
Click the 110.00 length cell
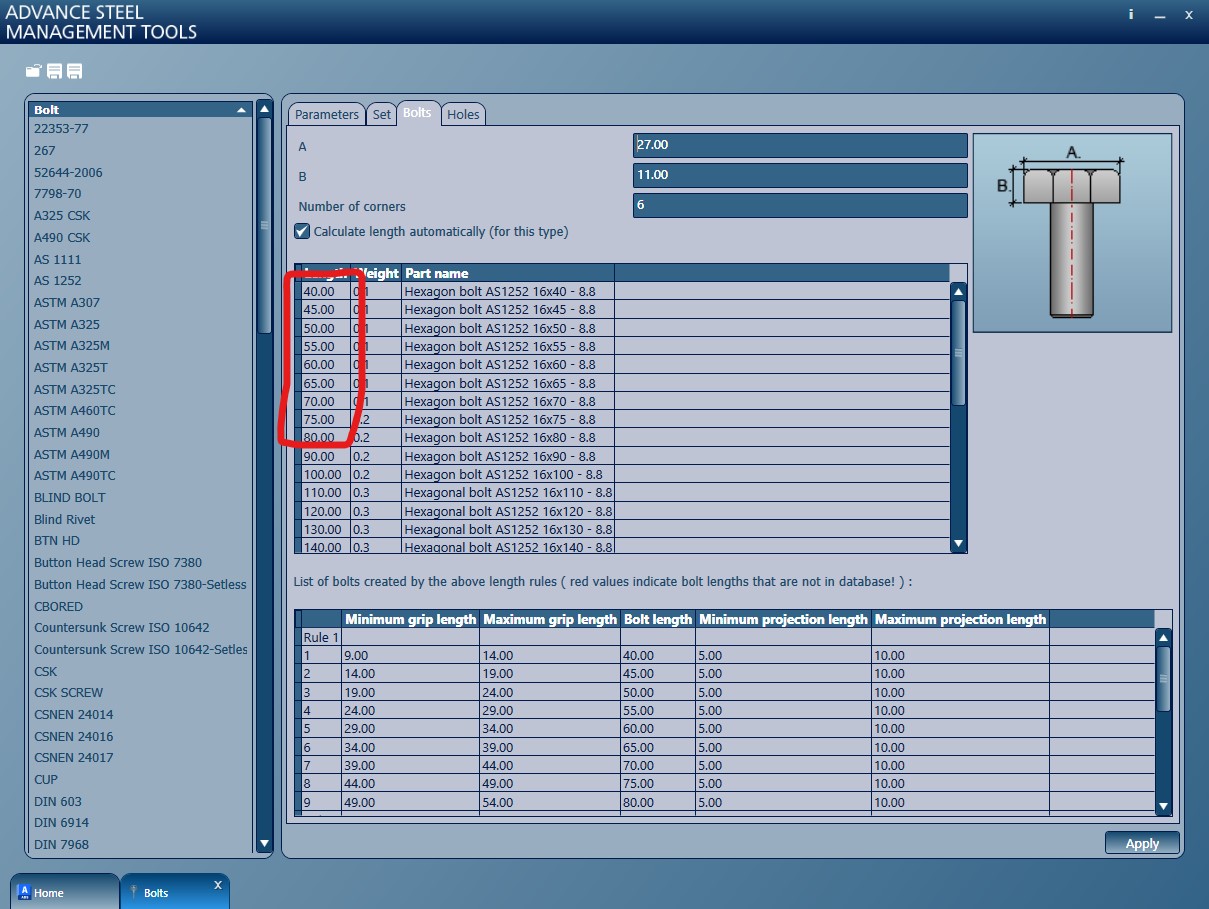pyautogui.click(x=325, y=493)
